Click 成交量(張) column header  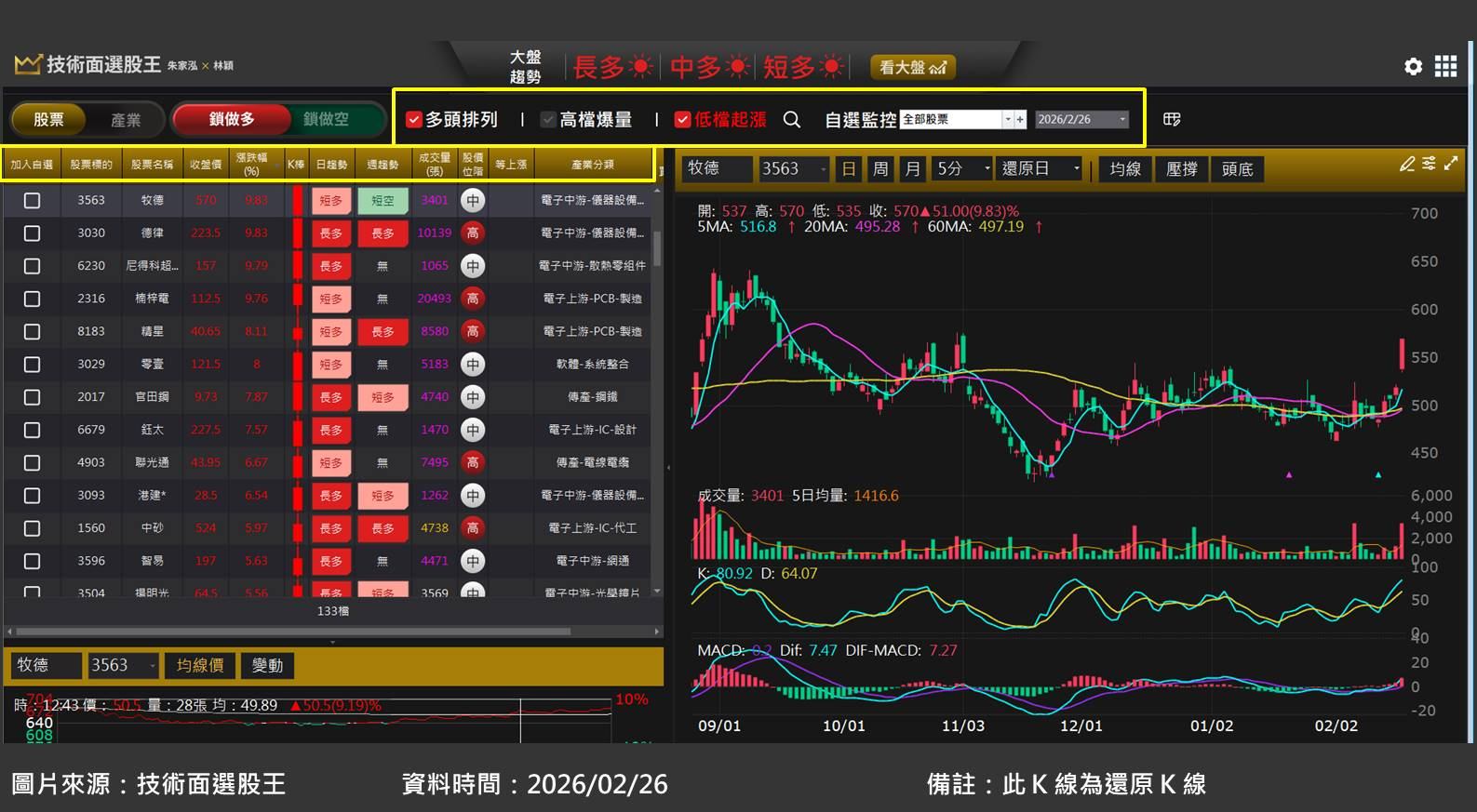pos(435,164)
